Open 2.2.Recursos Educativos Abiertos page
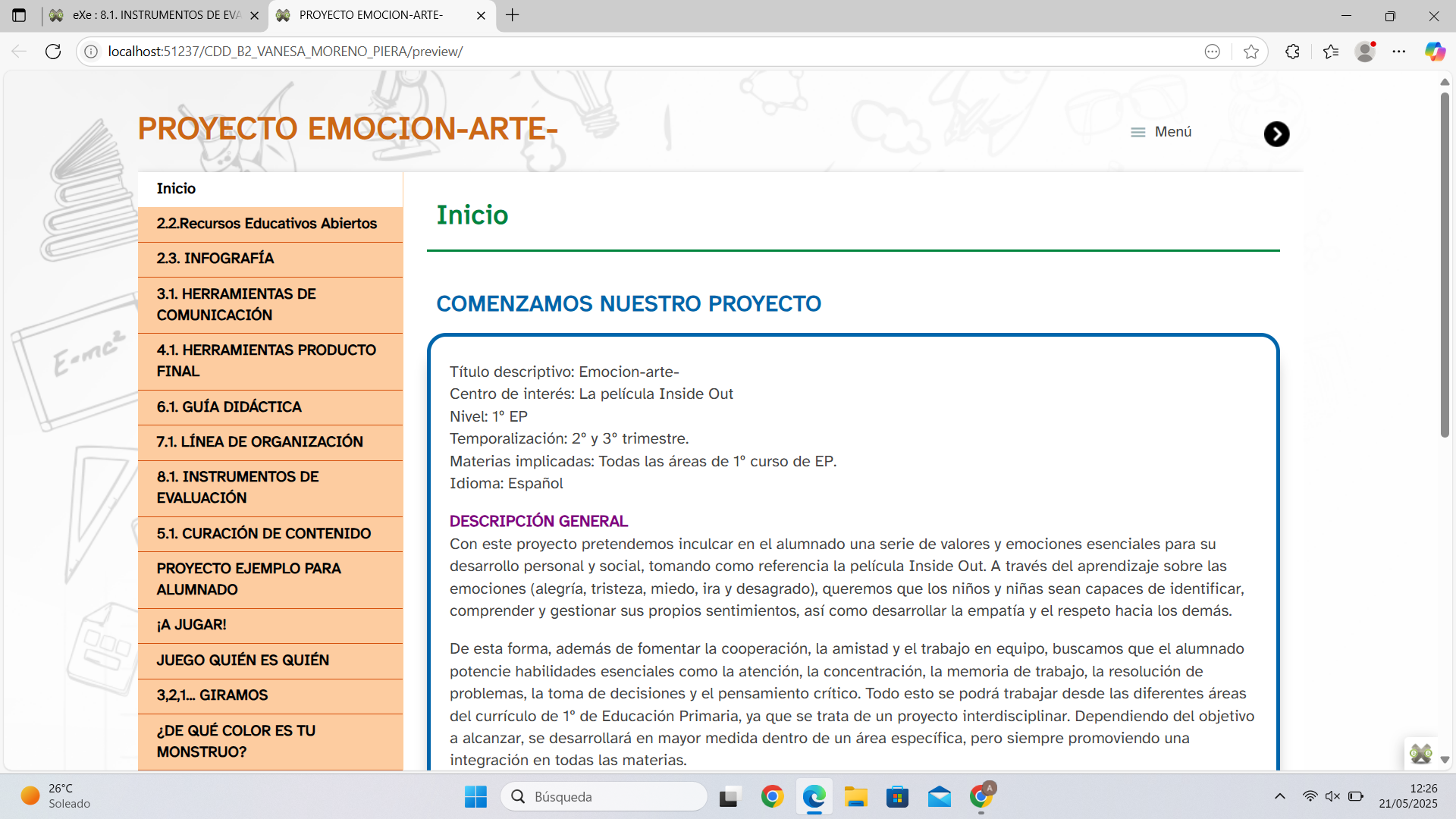Screen dimensions: 1456x819 point(270,224)
